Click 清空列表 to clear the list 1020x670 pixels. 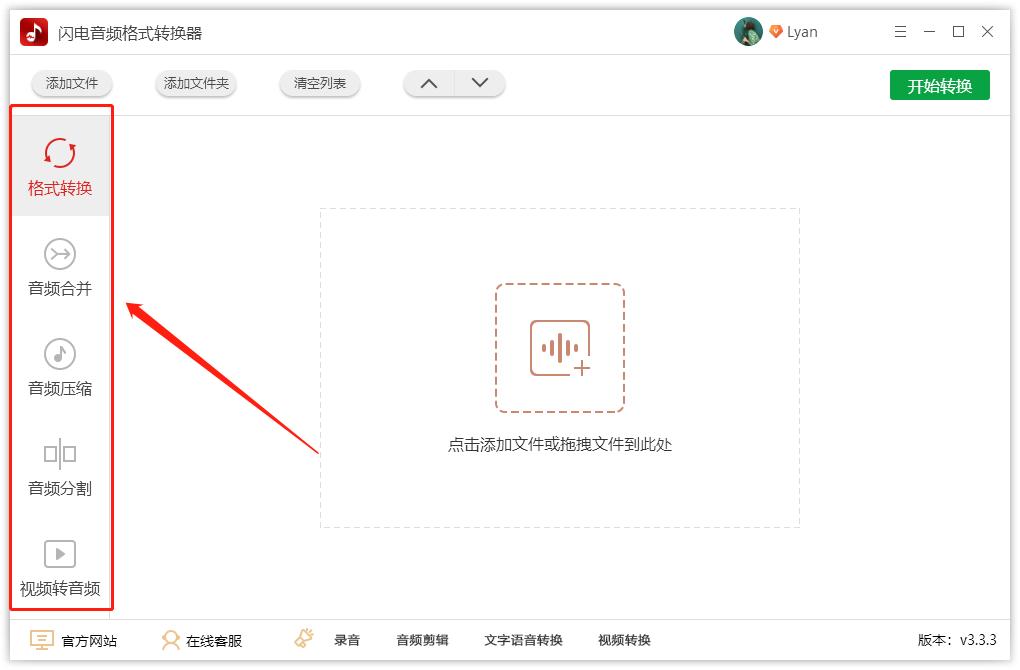[x=319, y=84]
